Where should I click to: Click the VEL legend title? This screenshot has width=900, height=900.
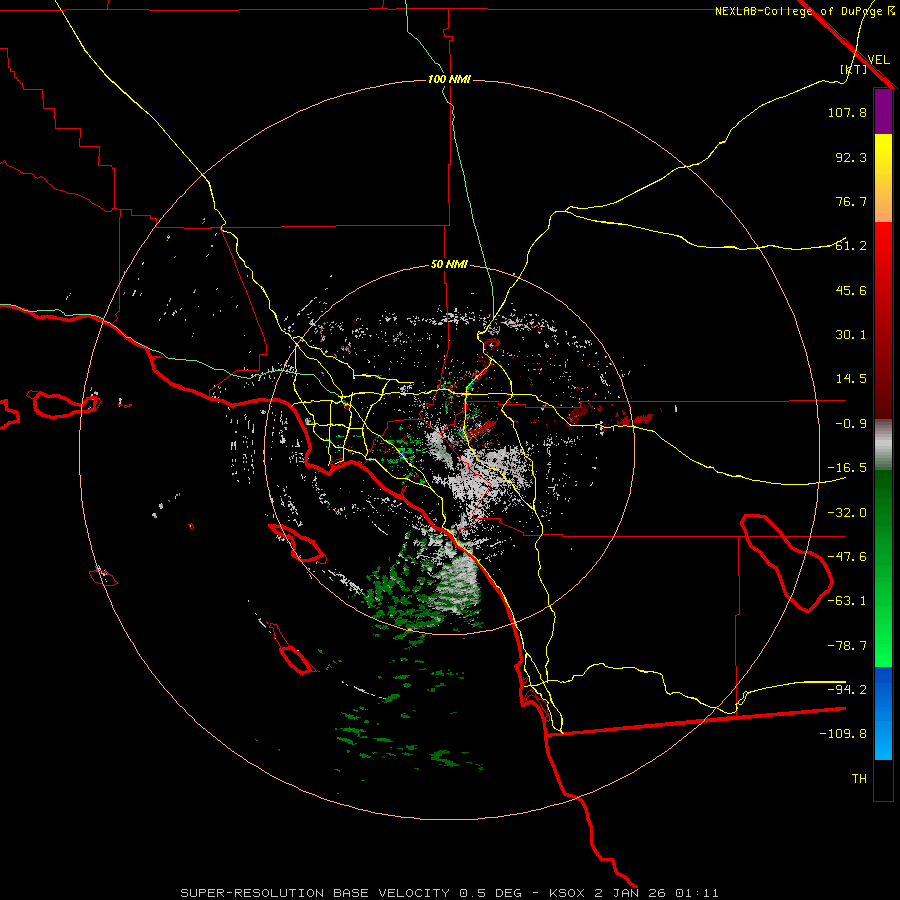[x=878, y=60]
